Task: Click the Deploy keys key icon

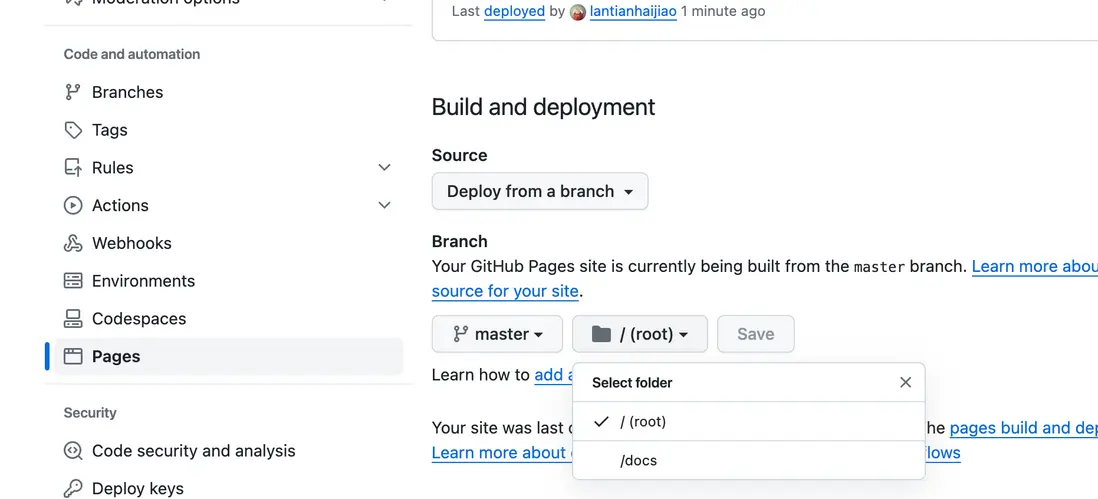Action: pos(73,489)
